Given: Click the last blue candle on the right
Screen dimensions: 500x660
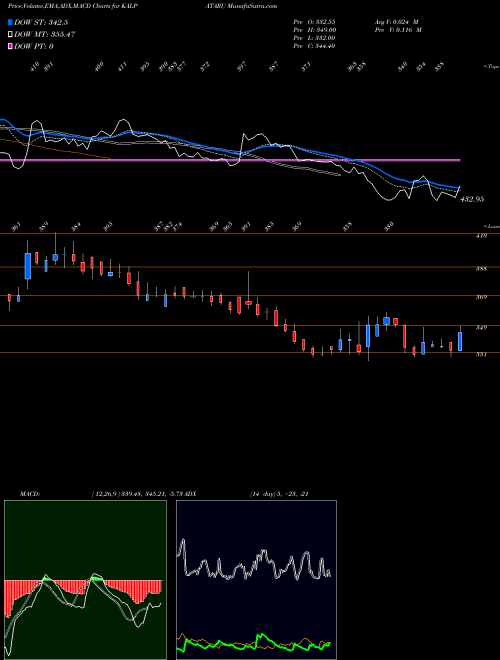Looking at the screenshot, I should pyautogui.click(x=460, y=341).
